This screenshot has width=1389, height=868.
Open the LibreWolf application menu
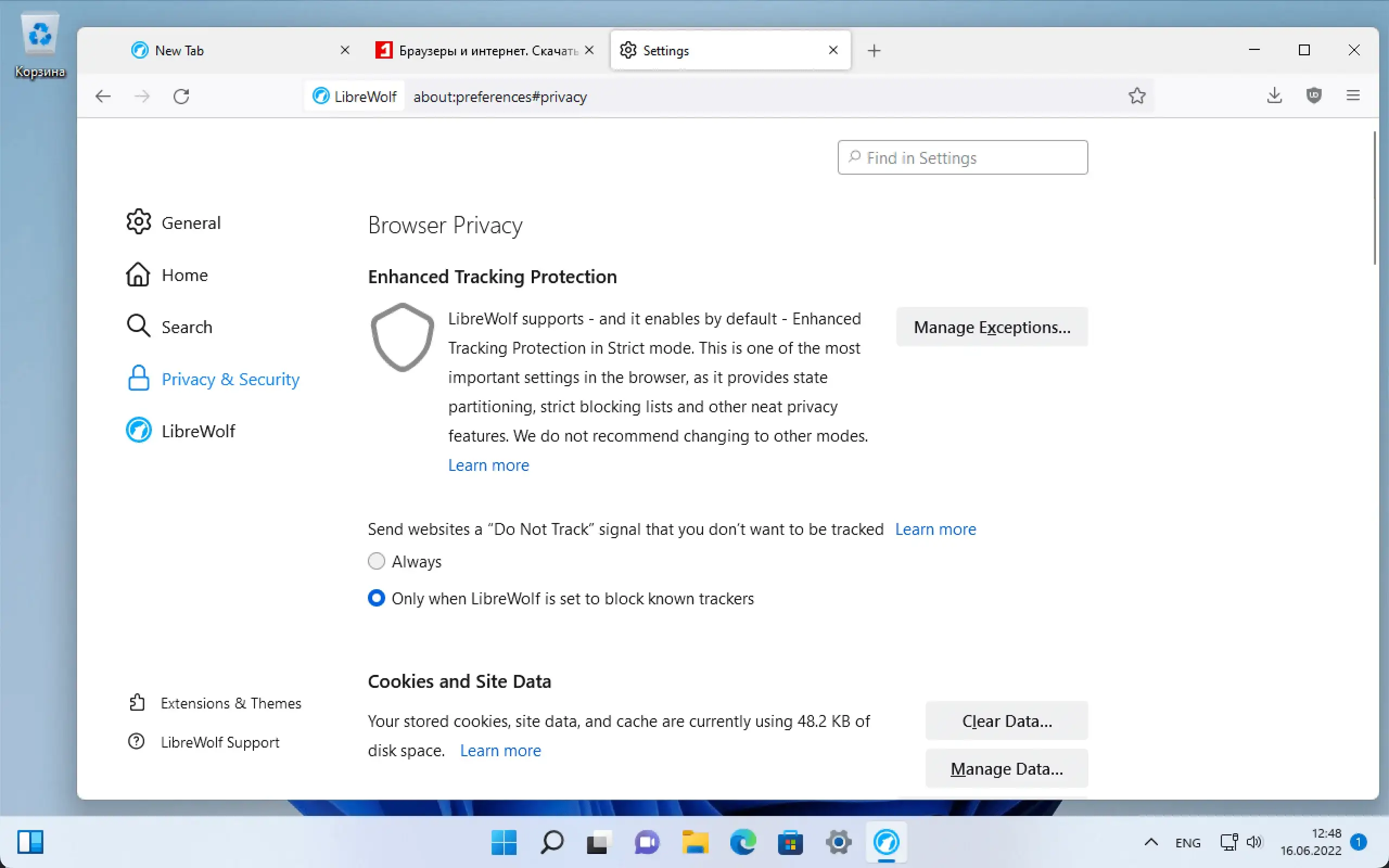(x=1353, y=95)
